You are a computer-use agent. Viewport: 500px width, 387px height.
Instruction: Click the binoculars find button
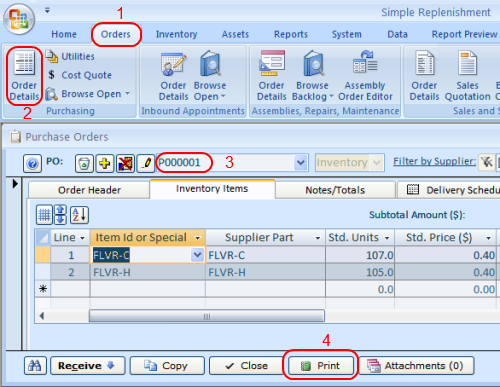pos(35,366)
